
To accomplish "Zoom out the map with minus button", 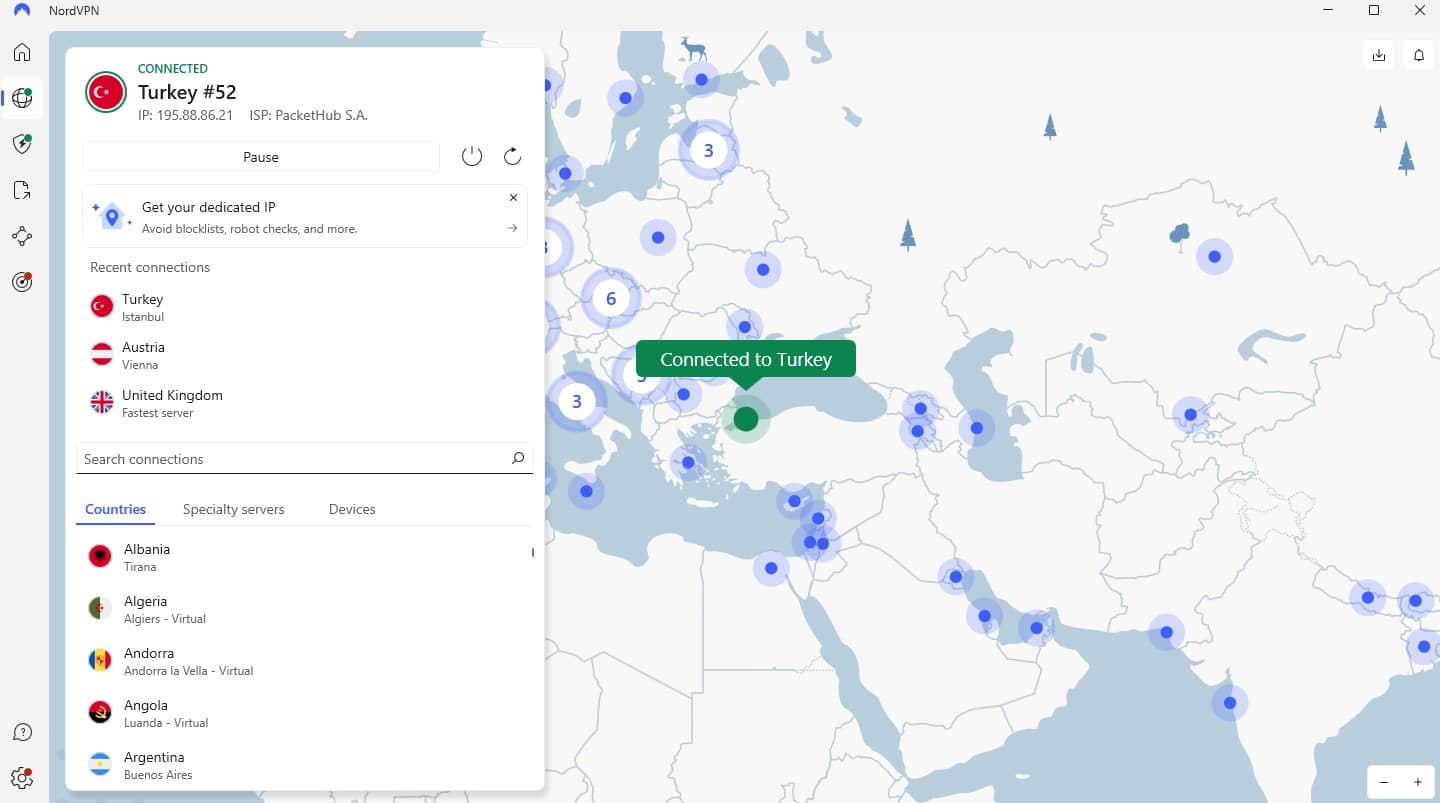I will pyautogui.click(x=1384, y=782).
